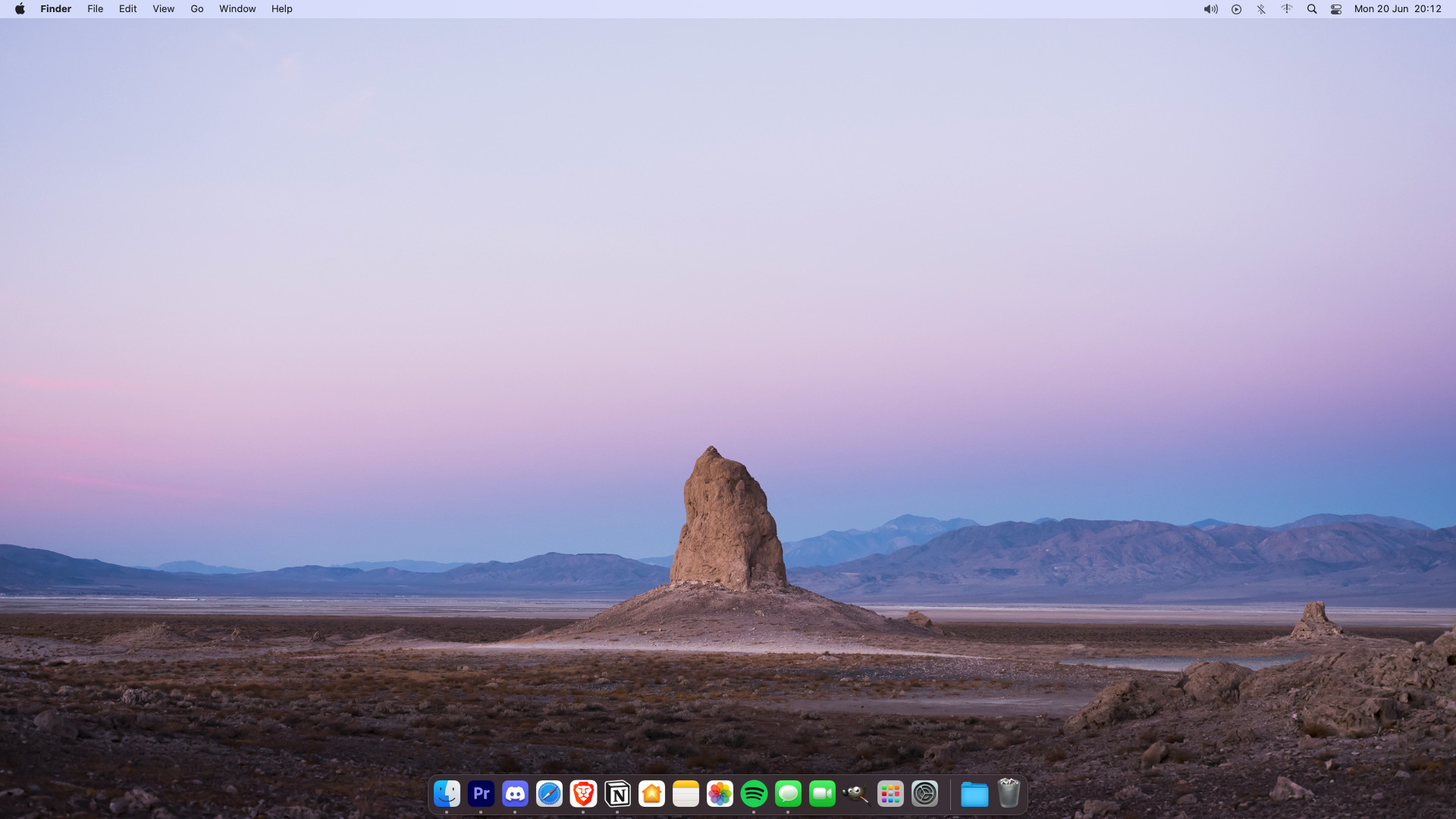This screenshot has height=819, width=1456.
Task: Open the File menu
Action: (x=96, y=9)
